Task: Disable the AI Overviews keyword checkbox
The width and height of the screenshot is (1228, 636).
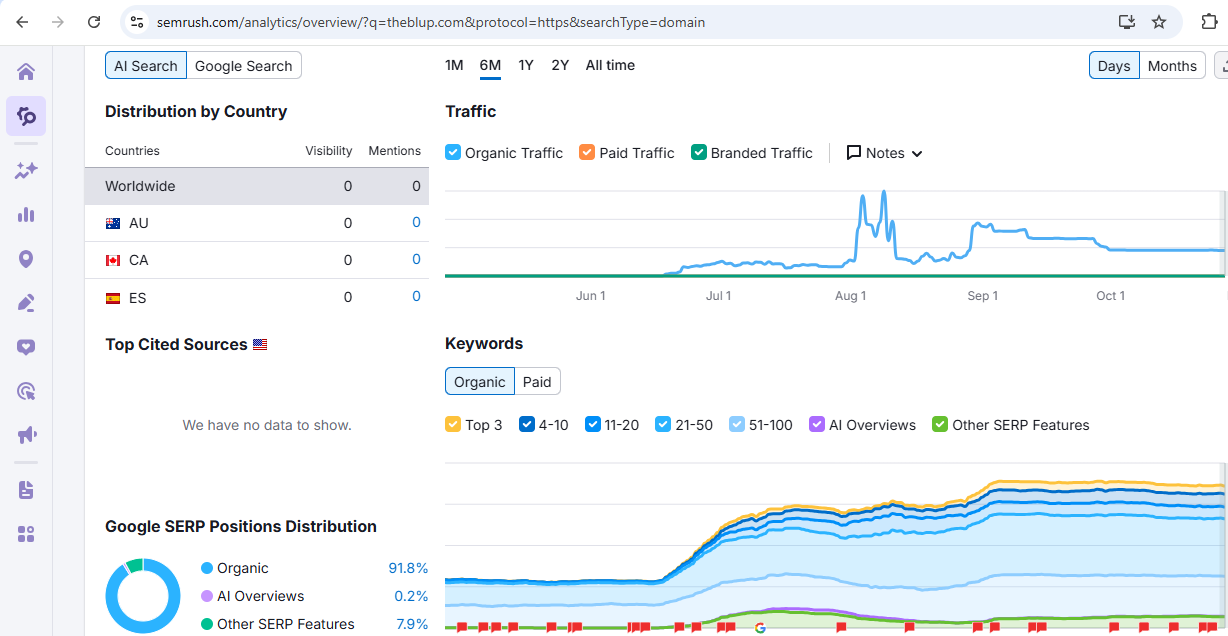Action: tap(817, 425)
